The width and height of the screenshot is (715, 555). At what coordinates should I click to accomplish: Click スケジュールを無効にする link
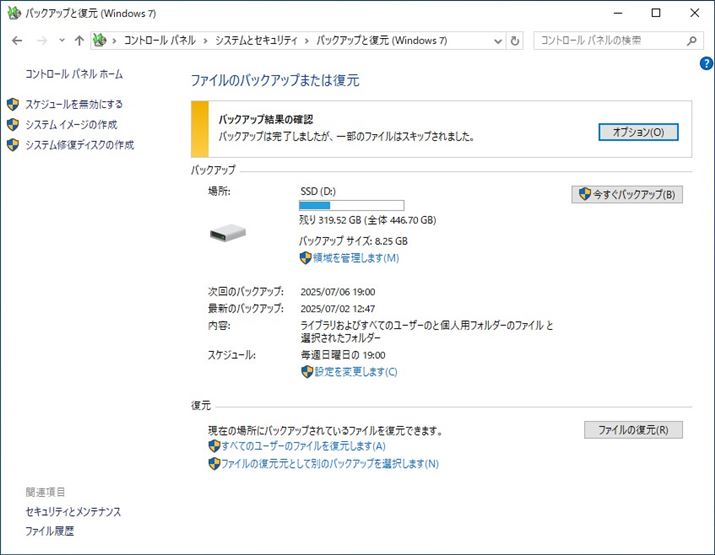74,104
